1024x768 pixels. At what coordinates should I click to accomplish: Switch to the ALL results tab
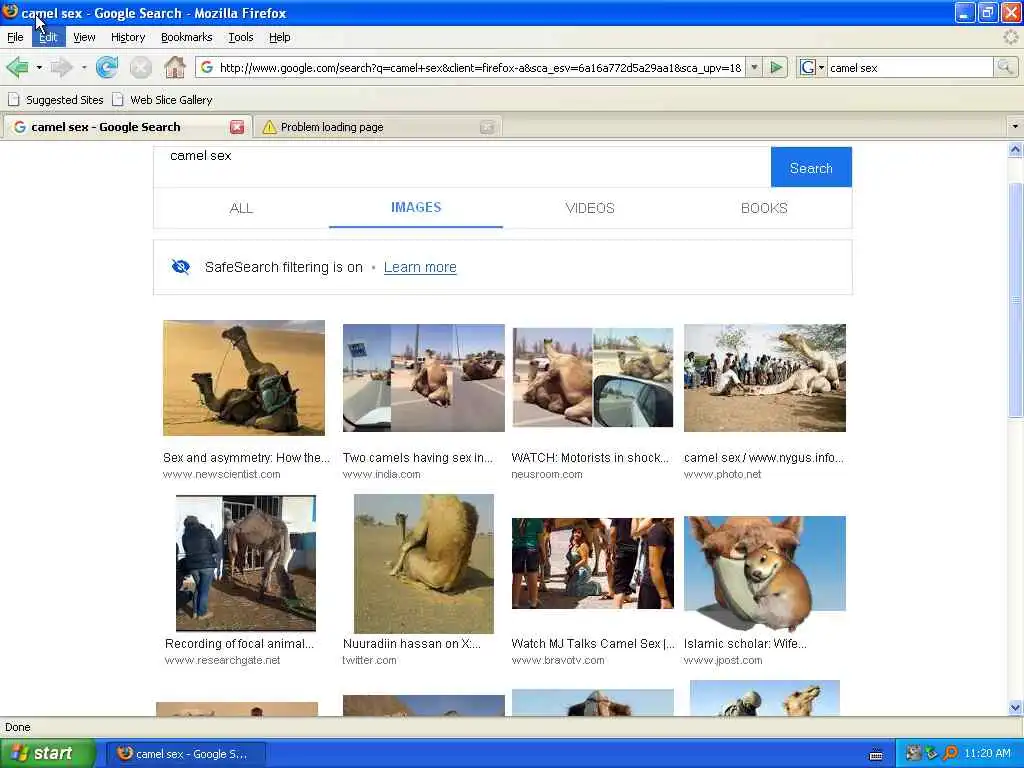[241, 208]
